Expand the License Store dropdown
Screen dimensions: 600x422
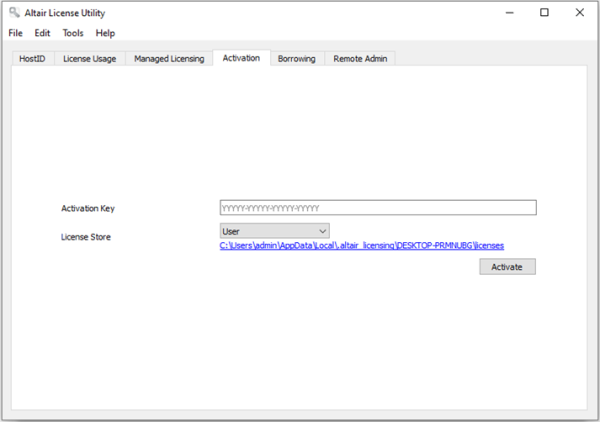[274, 231]
